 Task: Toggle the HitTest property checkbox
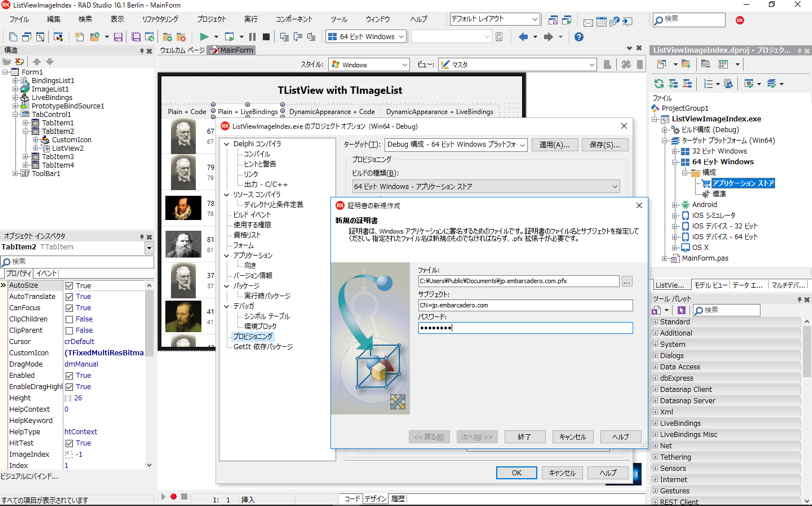[69, 443]
